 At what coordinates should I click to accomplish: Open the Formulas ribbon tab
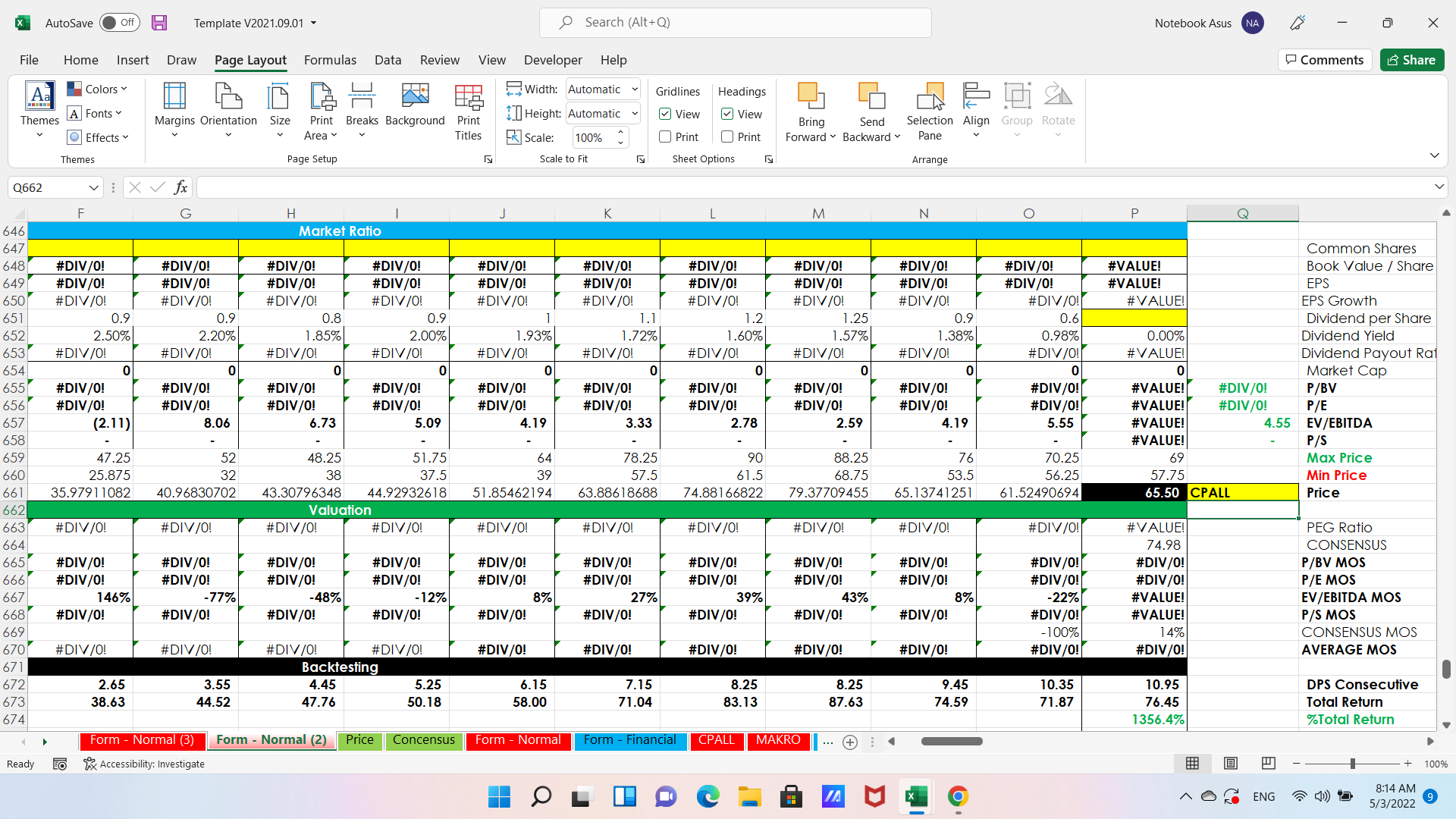(330, 60)
